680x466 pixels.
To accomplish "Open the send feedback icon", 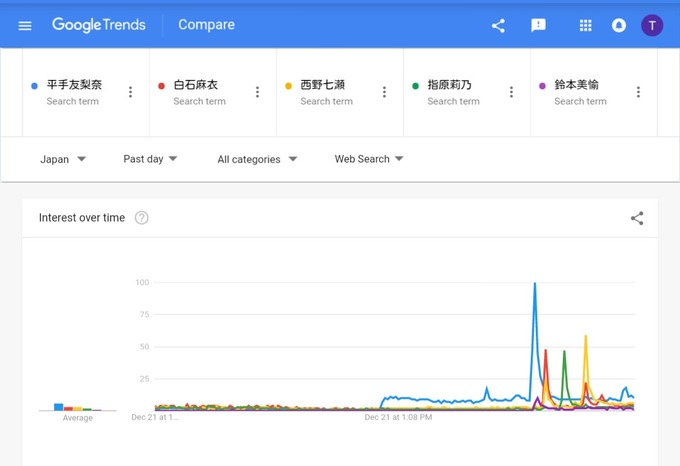I will point(538,25).
